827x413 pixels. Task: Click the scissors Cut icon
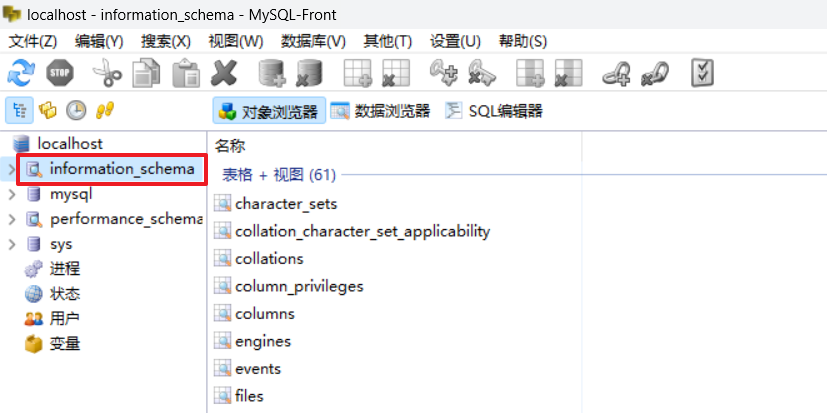[x=105, y=72]
